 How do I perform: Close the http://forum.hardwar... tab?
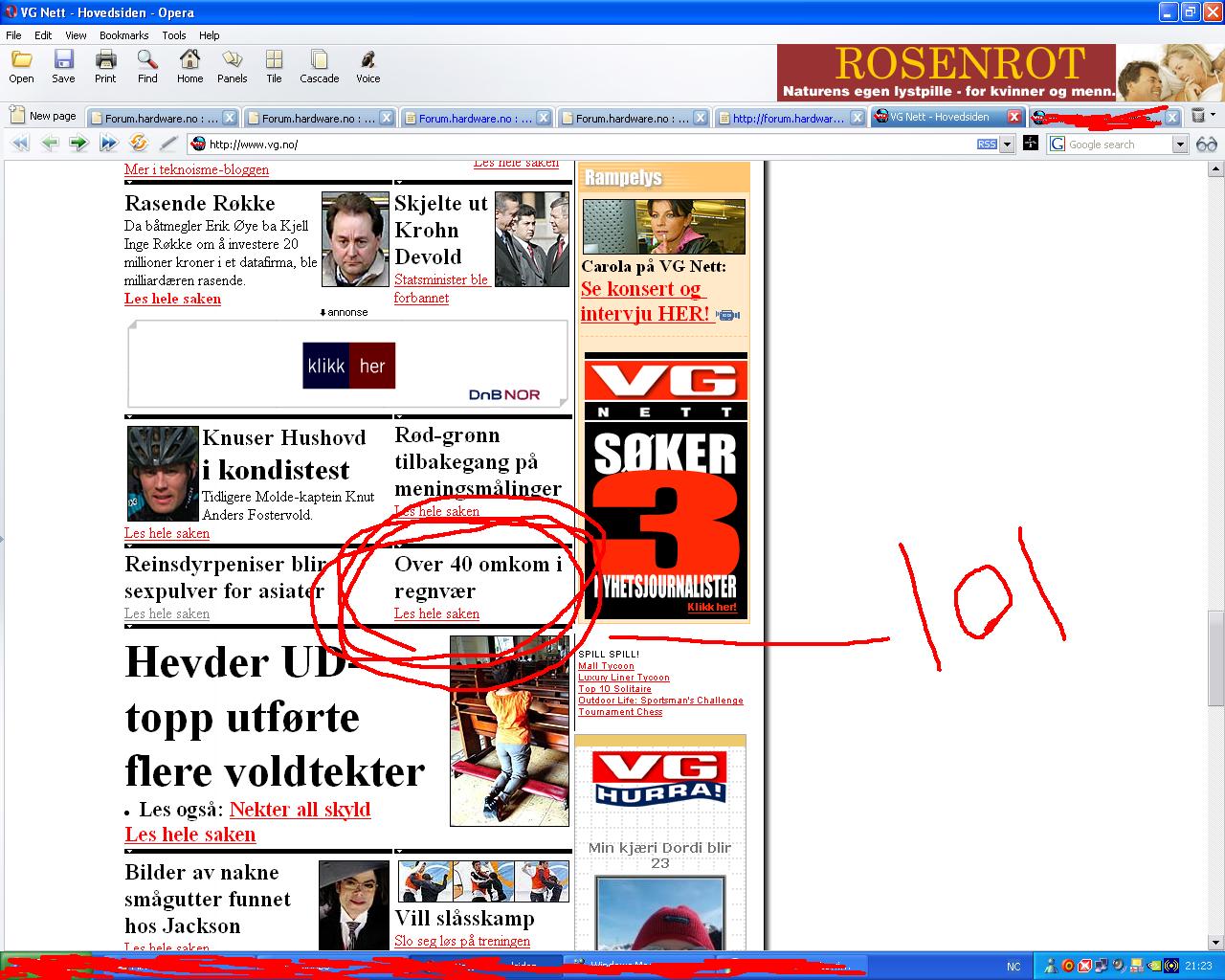pos(857,118)
